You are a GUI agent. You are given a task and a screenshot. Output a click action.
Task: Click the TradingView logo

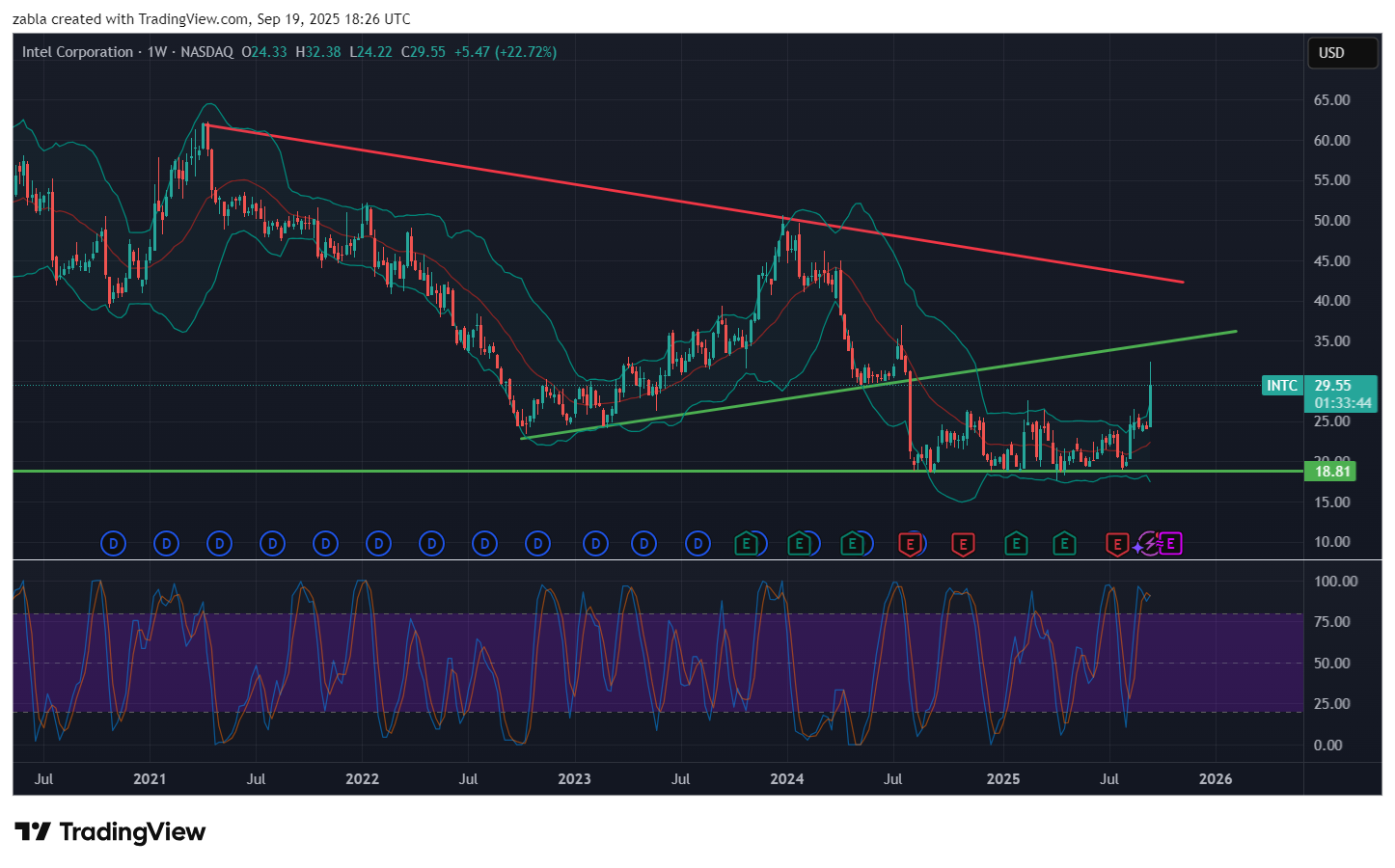pos(110,831)
